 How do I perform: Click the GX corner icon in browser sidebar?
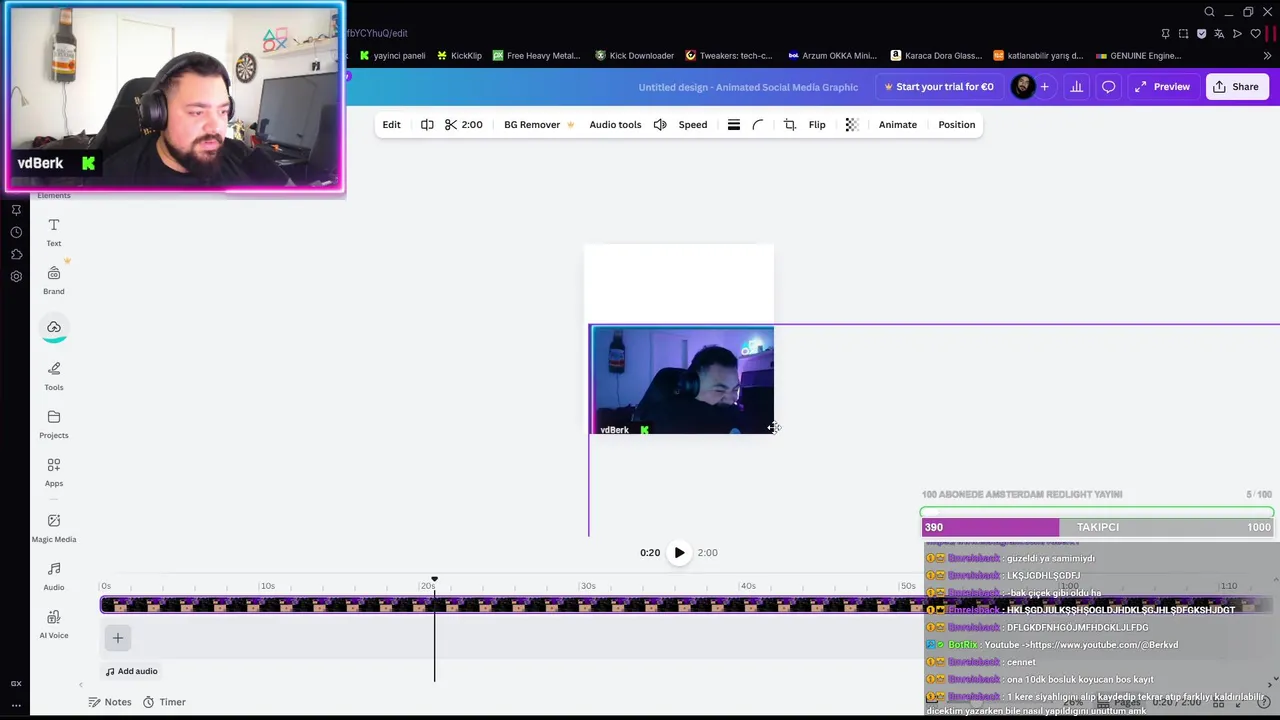pos(16,684)
